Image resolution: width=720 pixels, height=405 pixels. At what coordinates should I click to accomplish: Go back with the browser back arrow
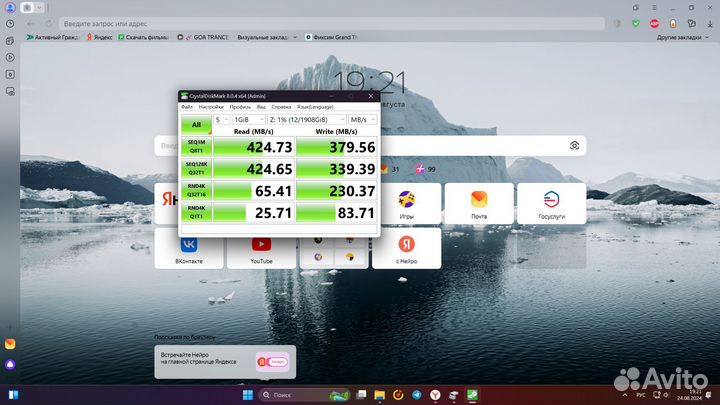point(30,23)
